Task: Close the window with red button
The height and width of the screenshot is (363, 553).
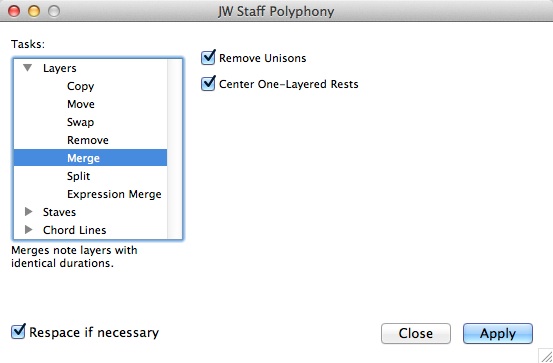Action: pos(14,11)
